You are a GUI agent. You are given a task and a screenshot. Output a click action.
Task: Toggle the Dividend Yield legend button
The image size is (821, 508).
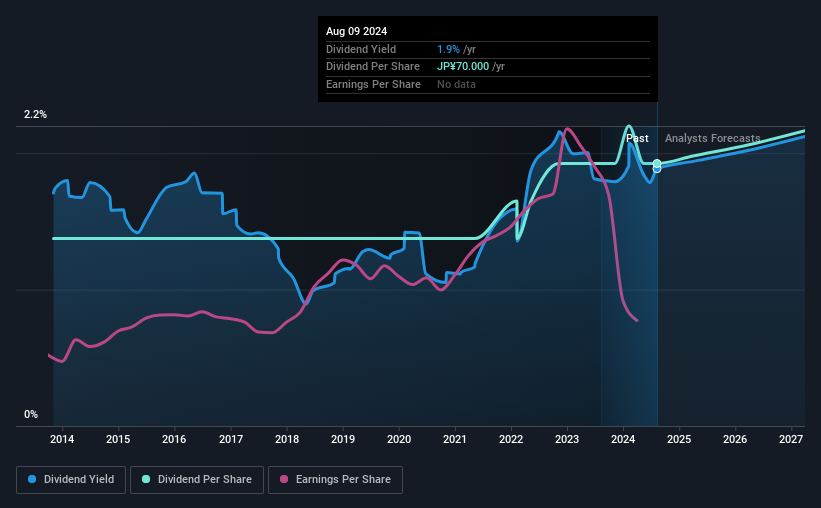point(71,480)
